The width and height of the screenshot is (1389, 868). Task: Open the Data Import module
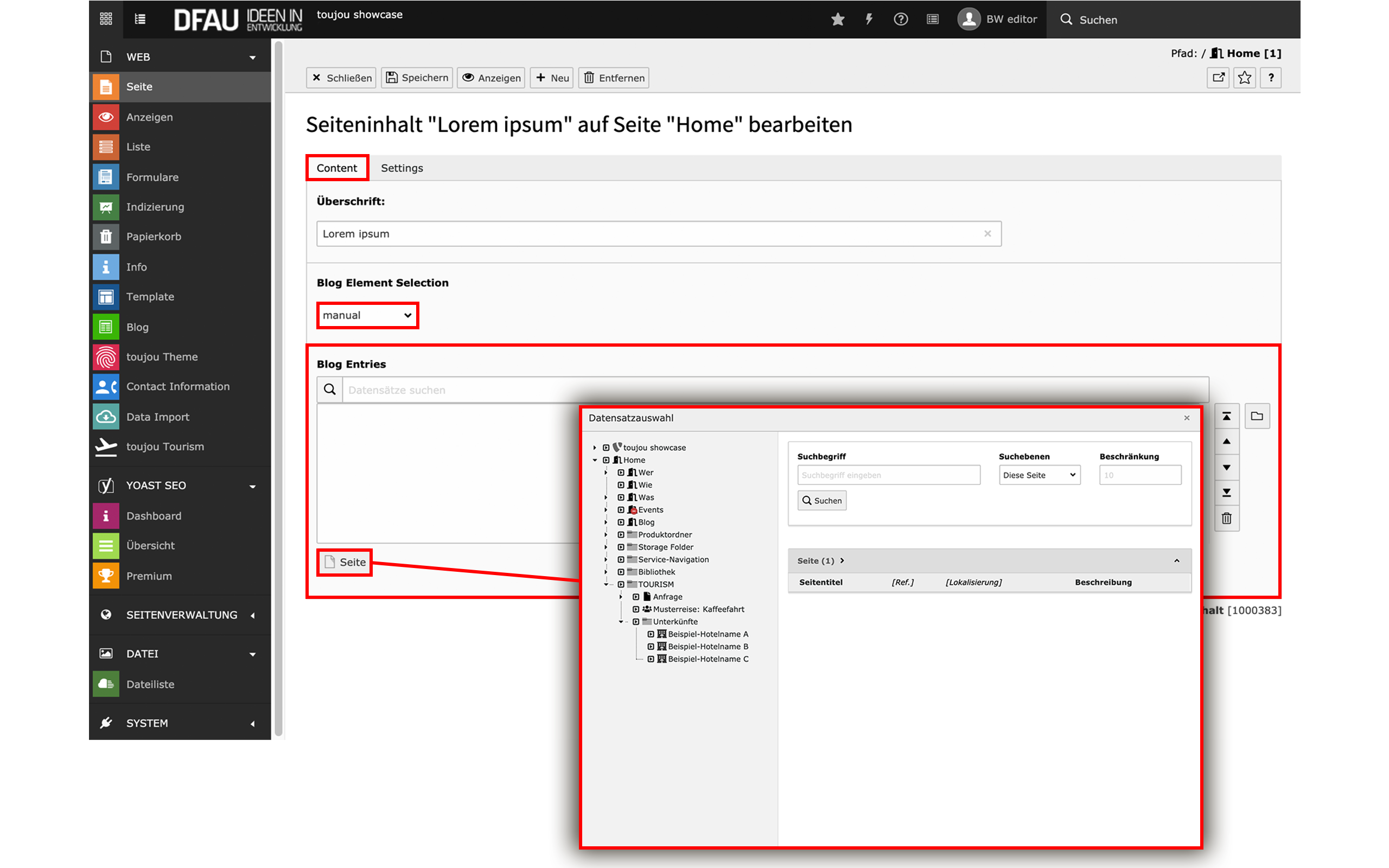(x=180, y=417)
